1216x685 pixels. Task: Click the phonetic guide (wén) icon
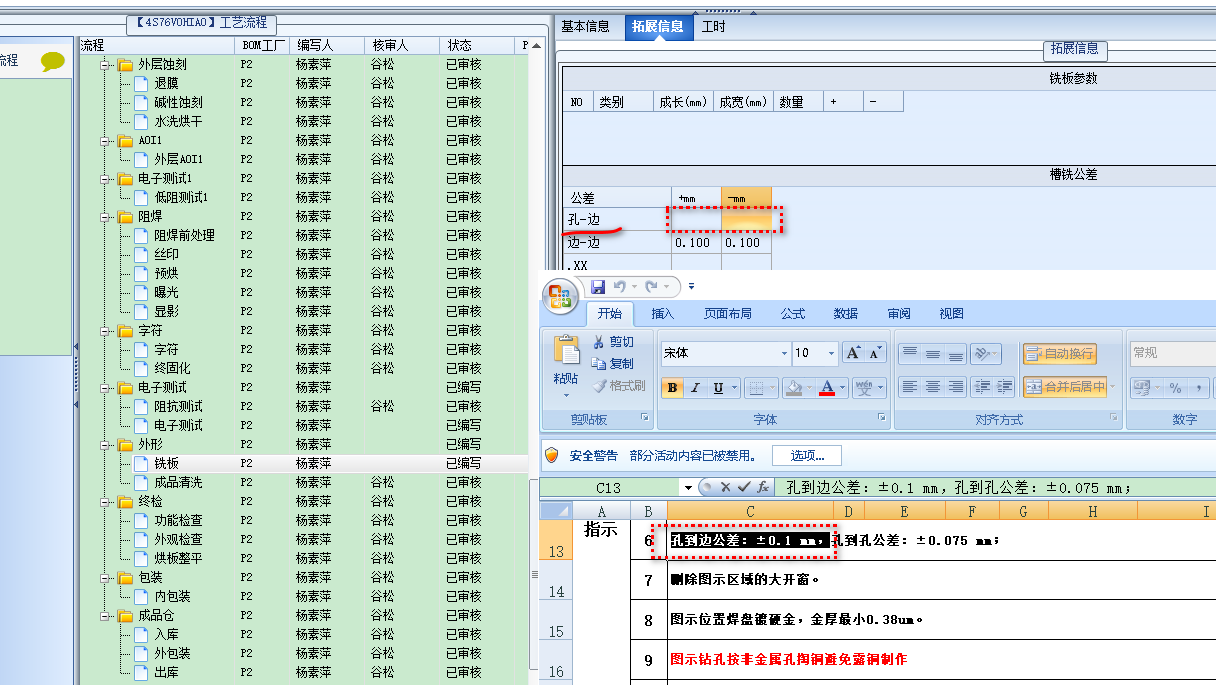coord(864,388)
